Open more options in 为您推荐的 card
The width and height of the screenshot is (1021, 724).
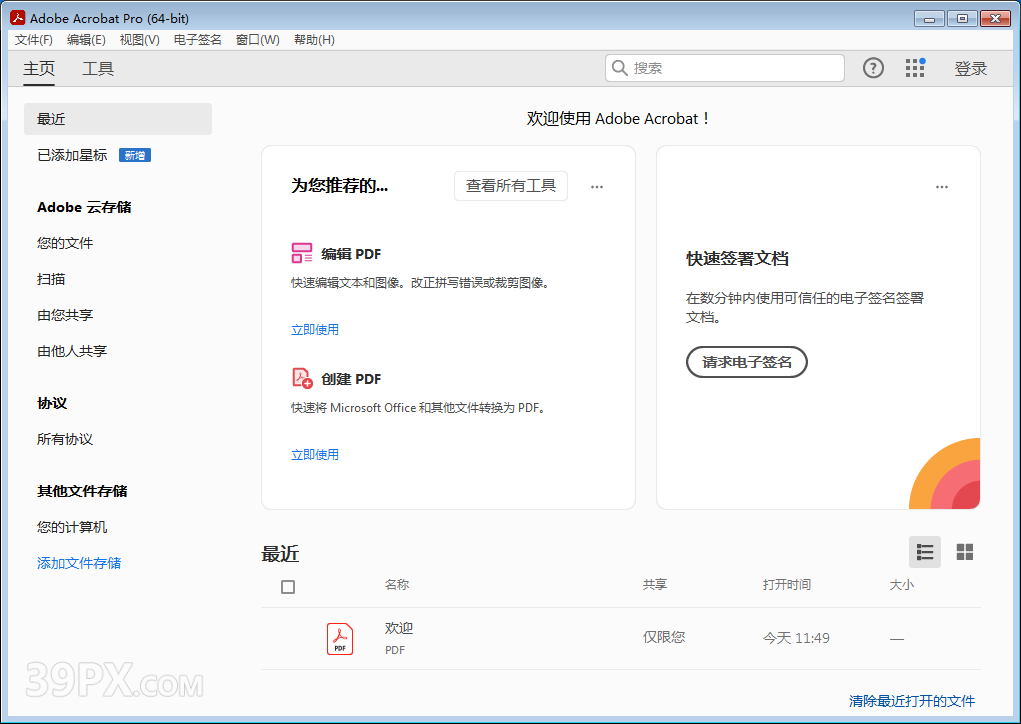tap(597, 187)
